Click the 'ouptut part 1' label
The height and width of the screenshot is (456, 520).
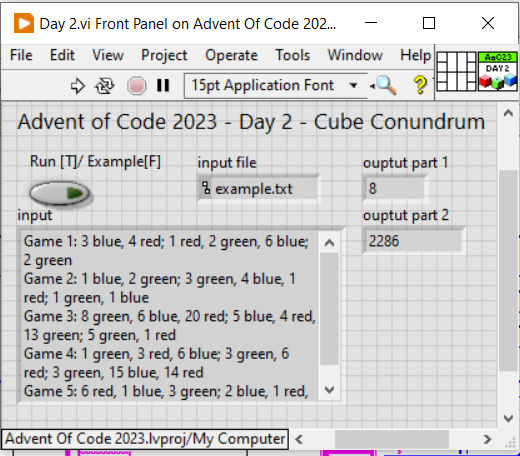(x=405, y=163)
